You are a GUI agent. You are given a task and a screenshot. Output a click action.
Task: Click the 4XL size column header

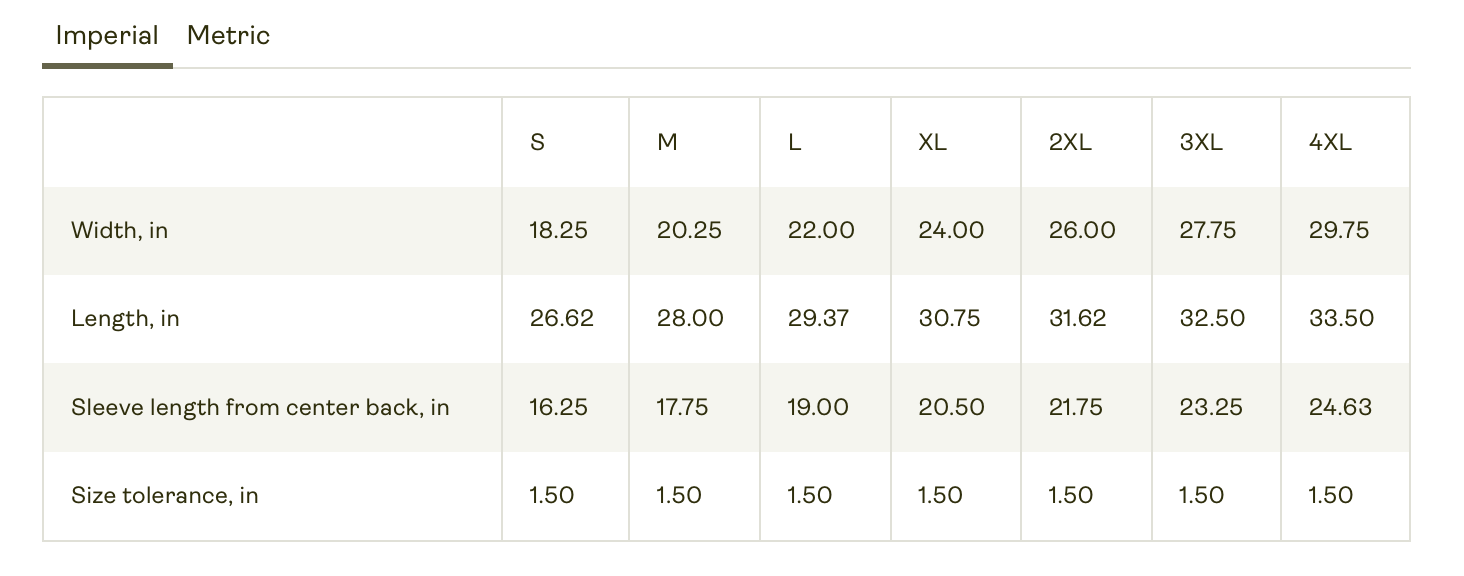point(1330,142)
